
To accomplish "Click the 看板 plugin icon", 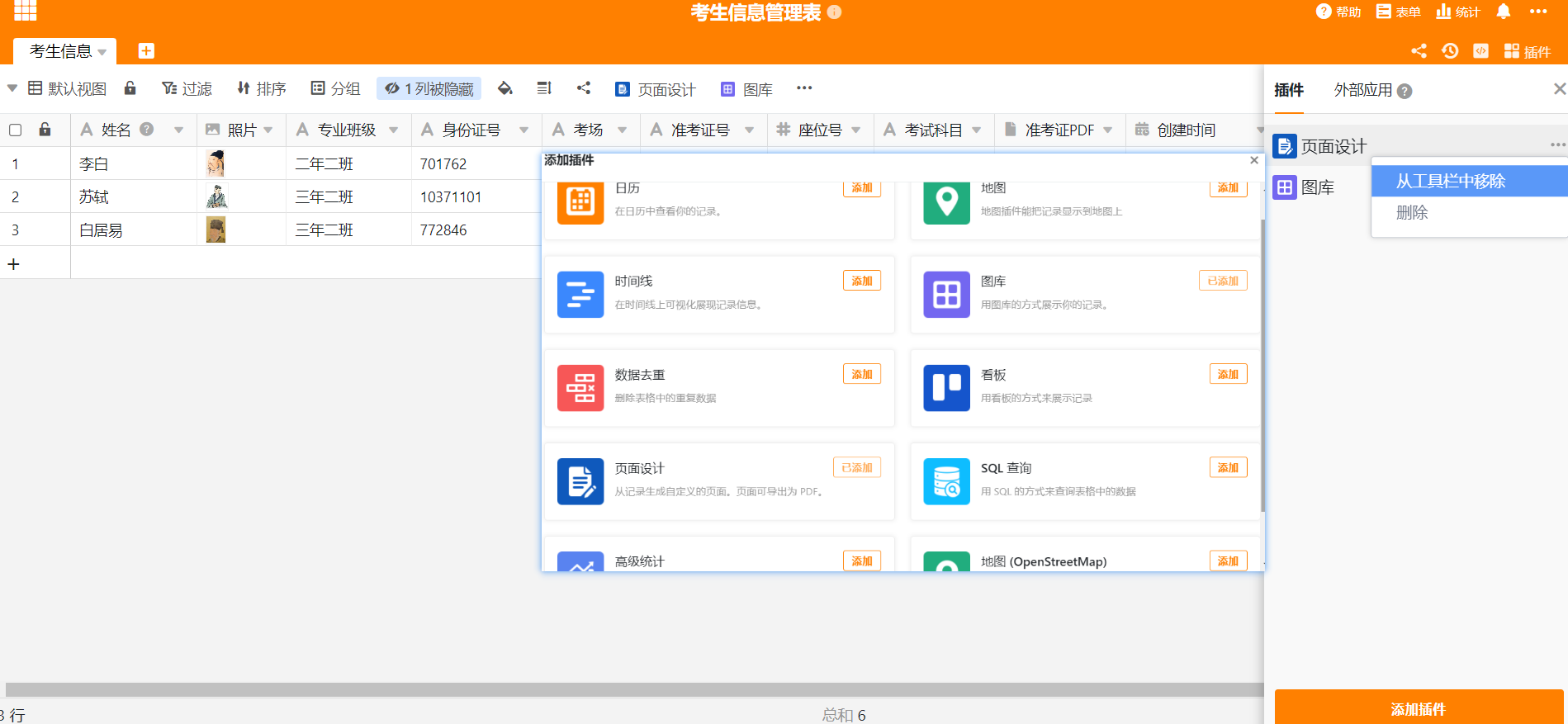I will [946, 388].
